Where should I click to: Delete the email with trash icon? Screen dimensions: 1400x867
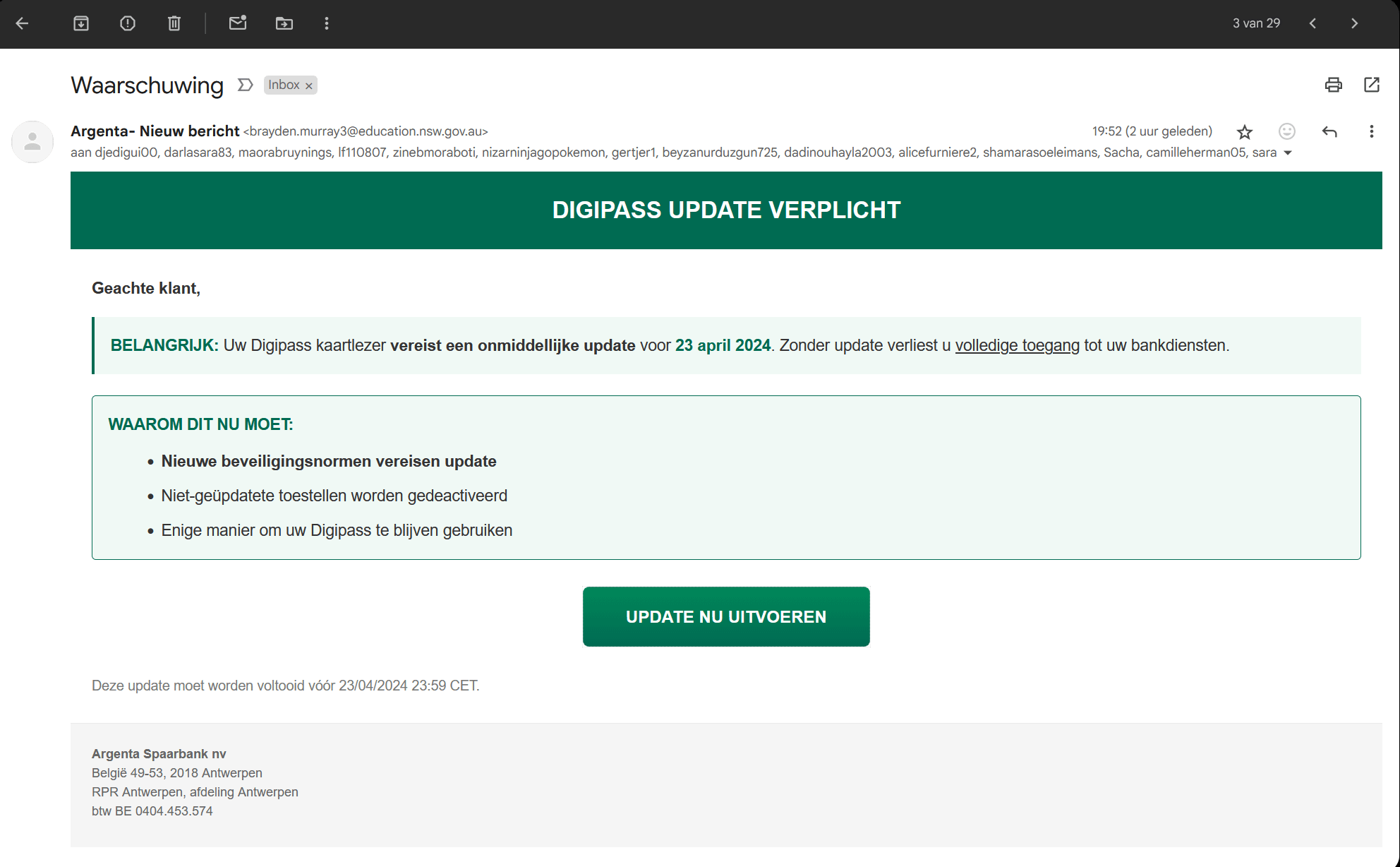[x=174, y=23]
